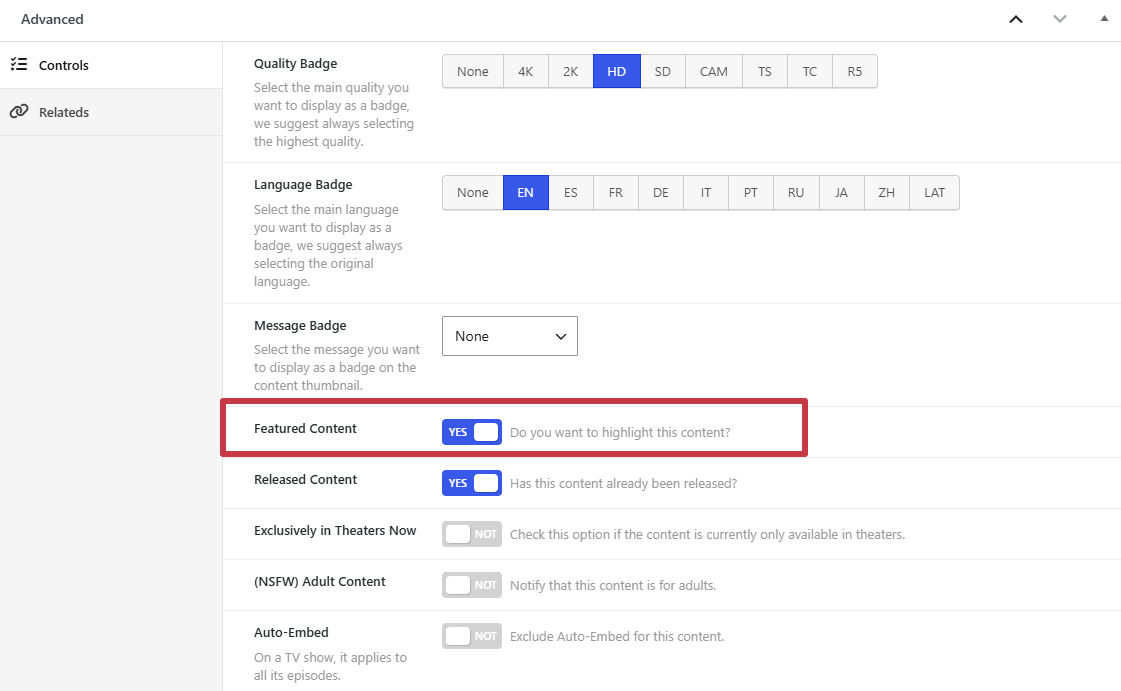Select the FR language badge

tap(616, 193)
